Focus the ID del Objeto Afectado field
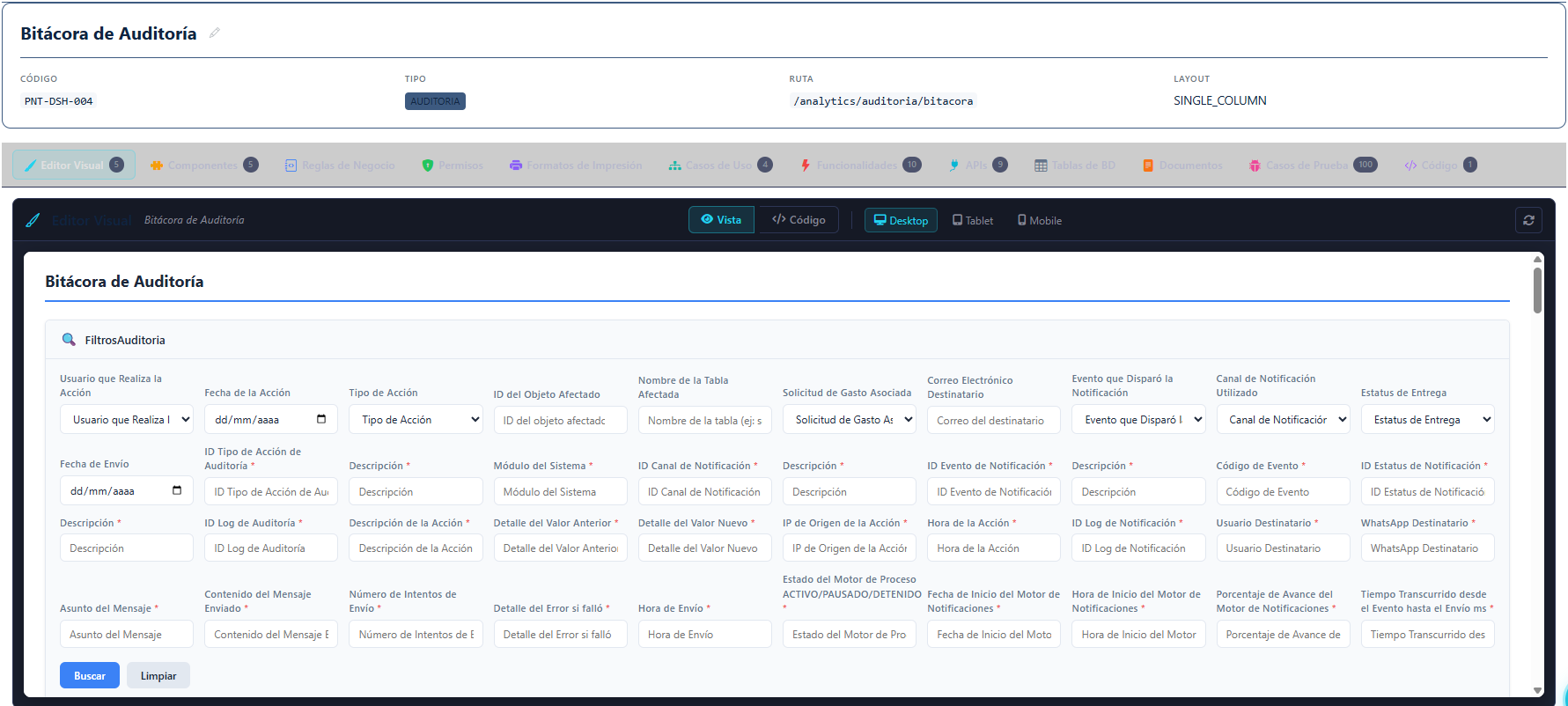Viewport: 1568px width, 706px height. pos(560,420)
